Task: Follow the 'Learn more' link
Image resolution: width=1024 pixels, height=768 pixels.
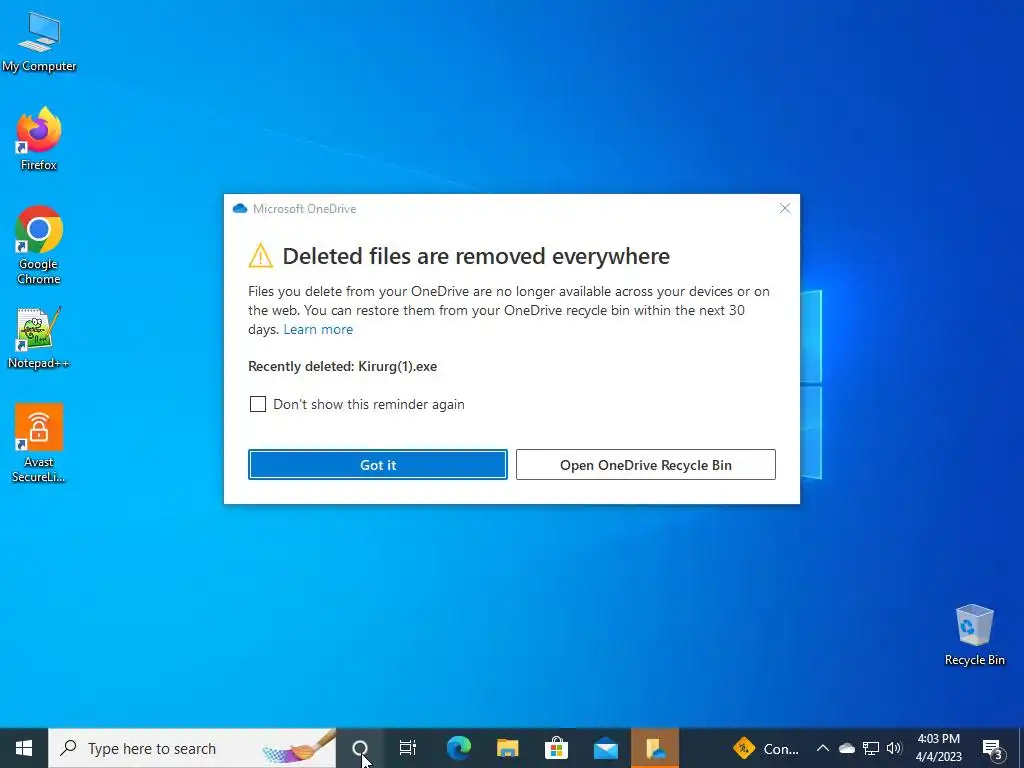Action: [x=318, y=329]
